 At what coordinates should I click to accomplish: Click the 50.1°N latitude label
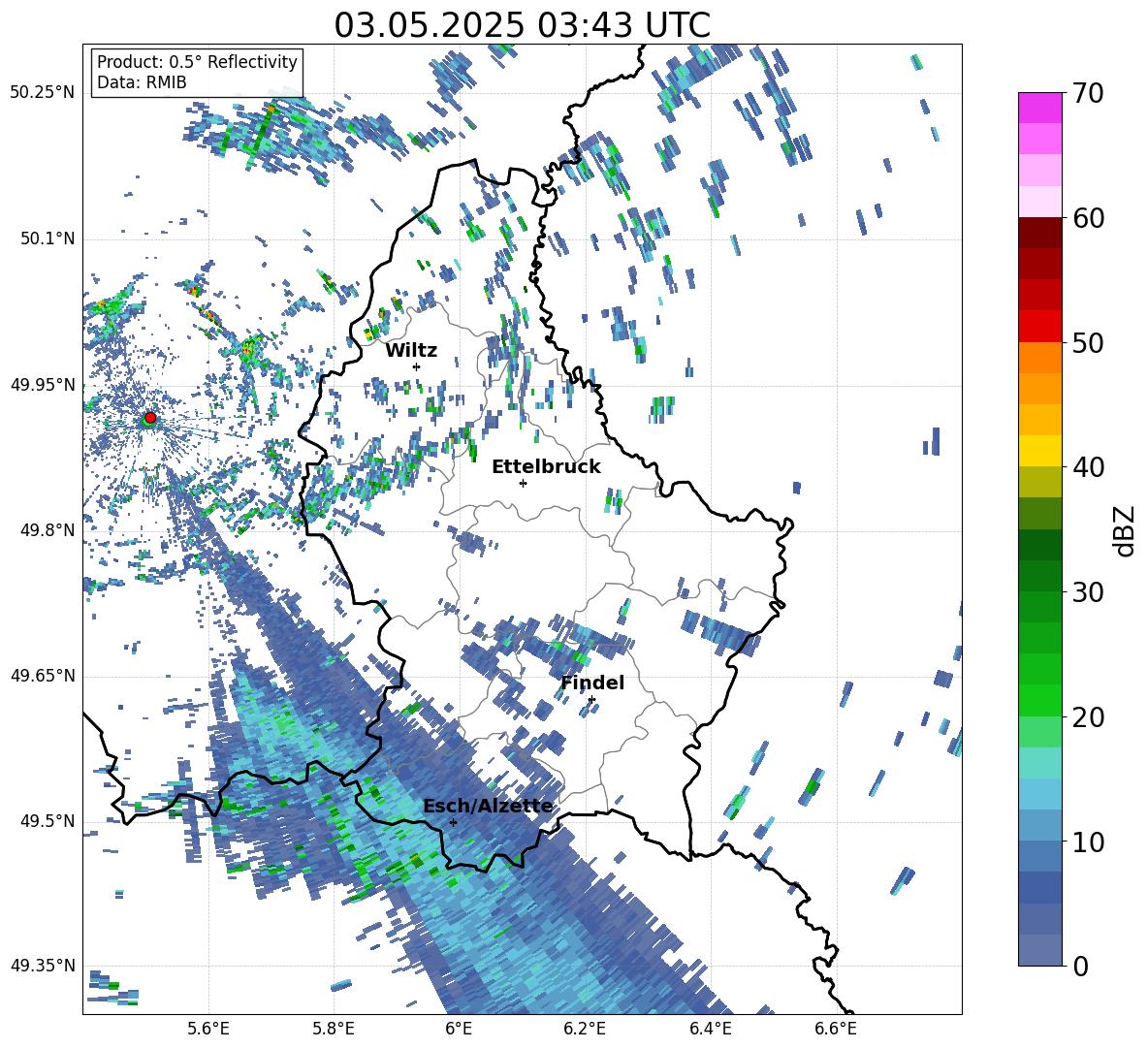point(47,238)
